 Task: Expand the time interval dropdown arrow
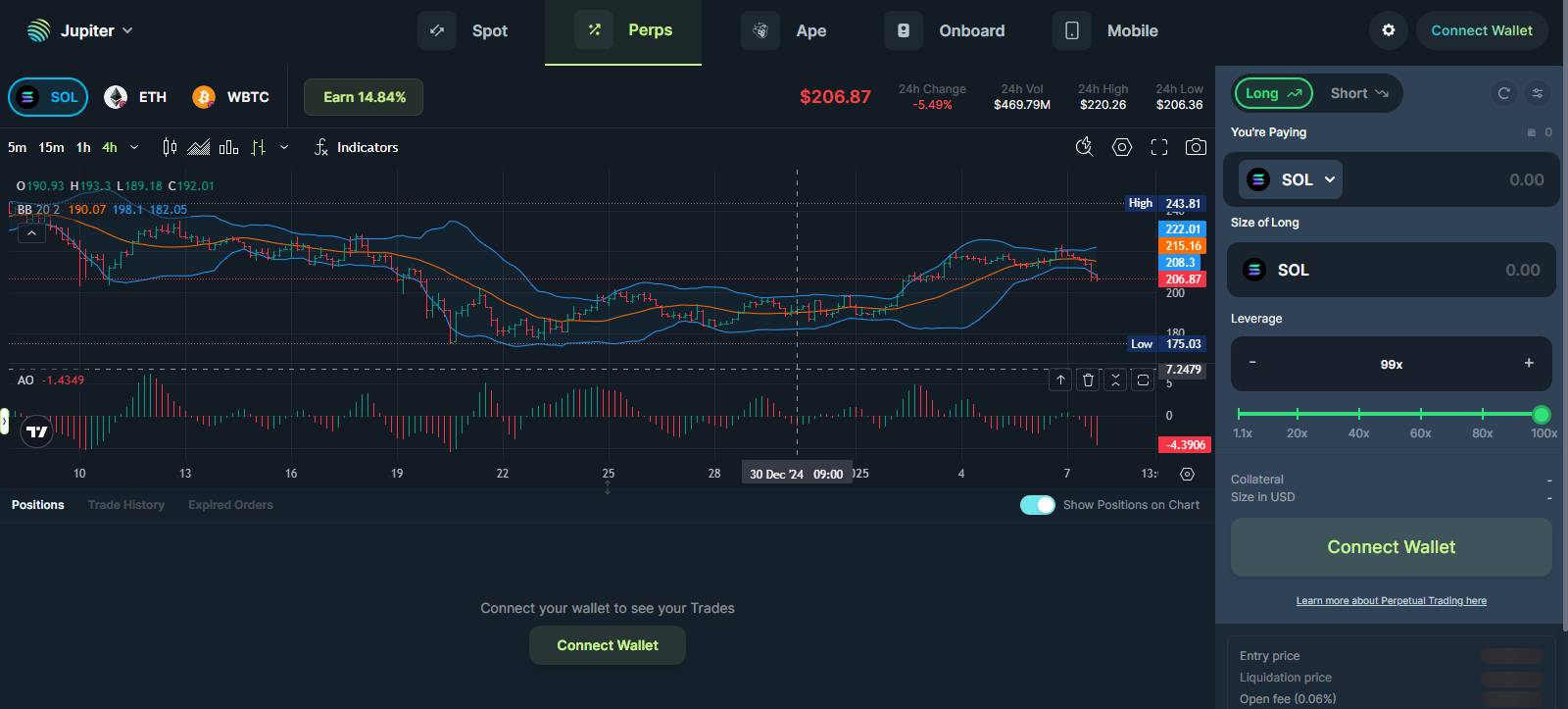coord(134,147)
